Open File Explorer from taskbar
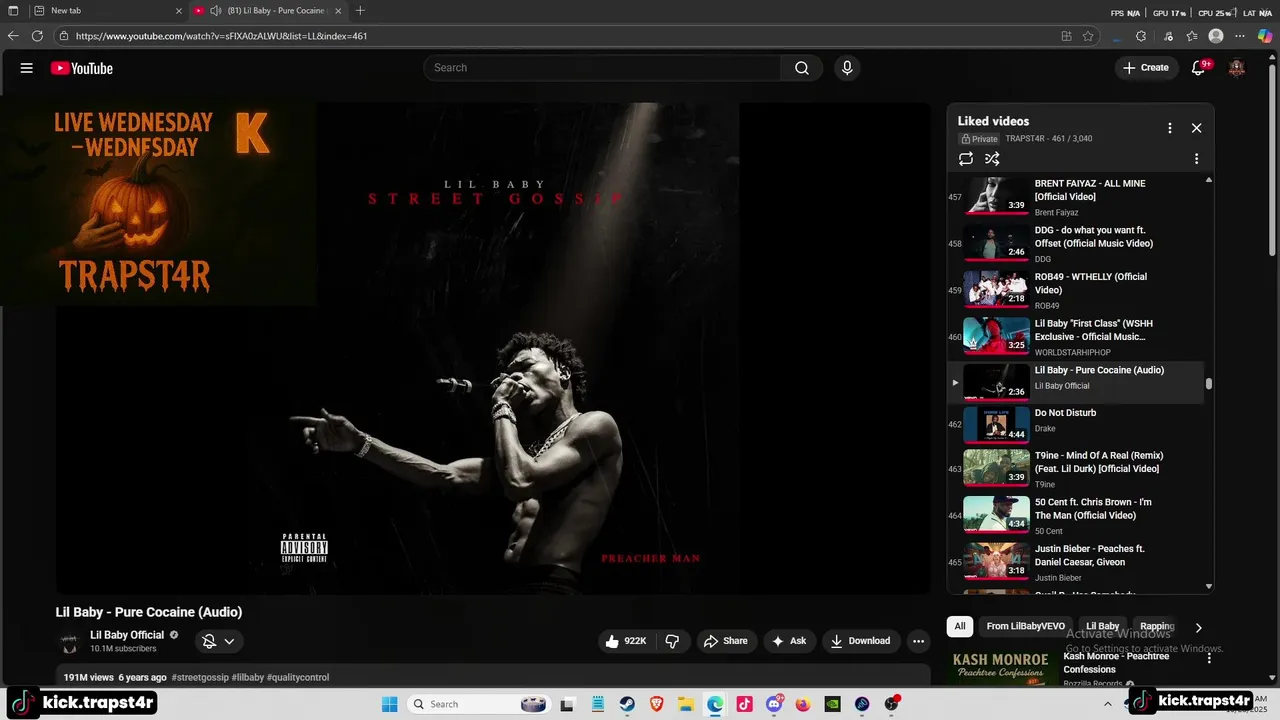Viewport: 1280px width, 720px height. coord(686,704)
